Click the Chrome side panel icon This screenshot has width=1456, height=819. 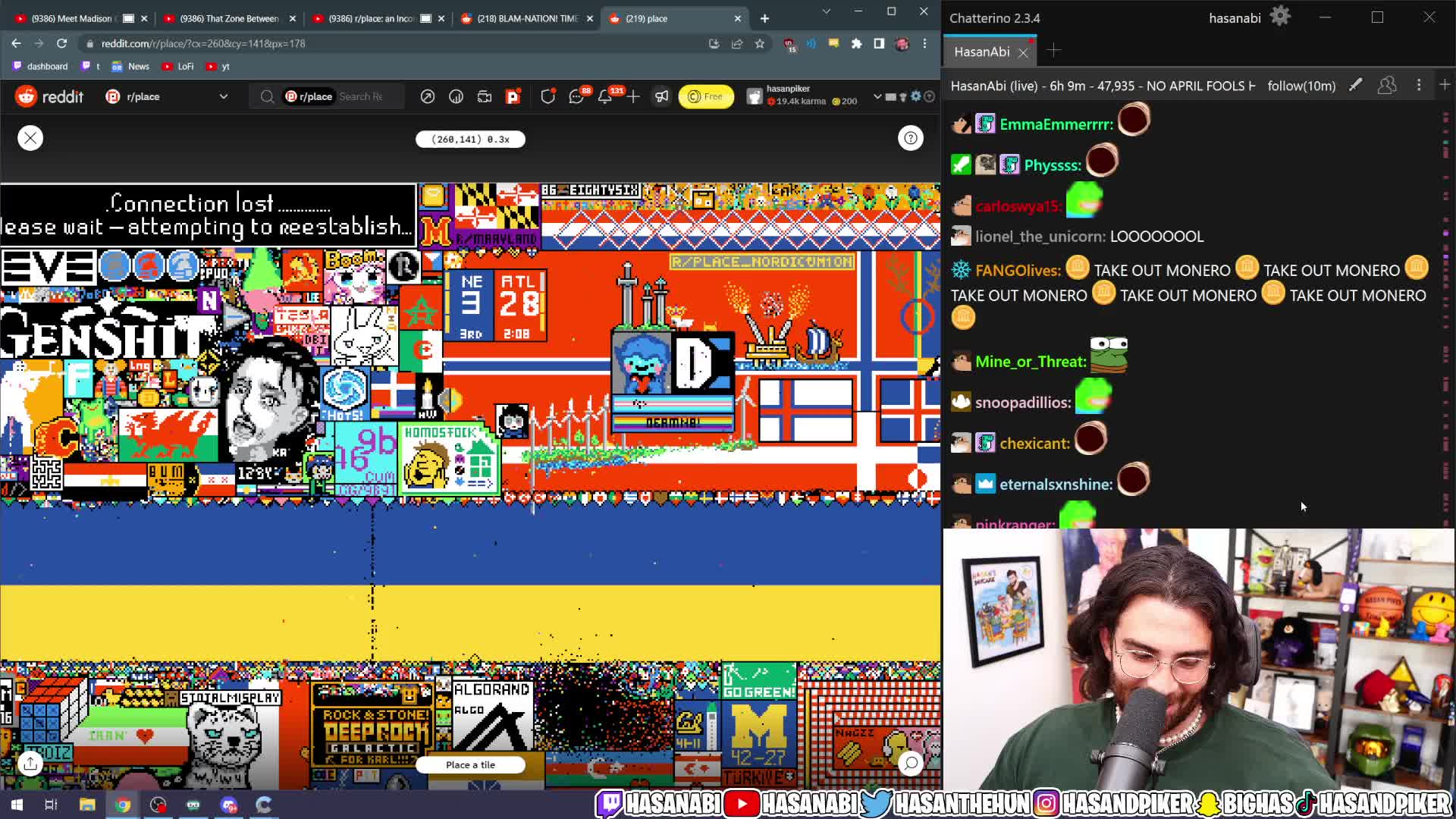879,44
